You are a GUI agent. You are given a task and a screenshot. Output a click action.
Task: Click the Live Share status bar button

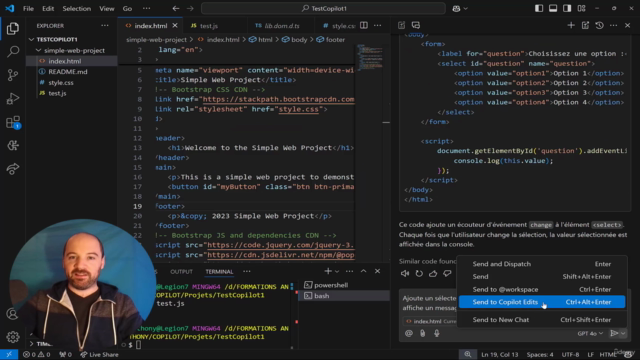pyautogui.click(x=99, y=355)
